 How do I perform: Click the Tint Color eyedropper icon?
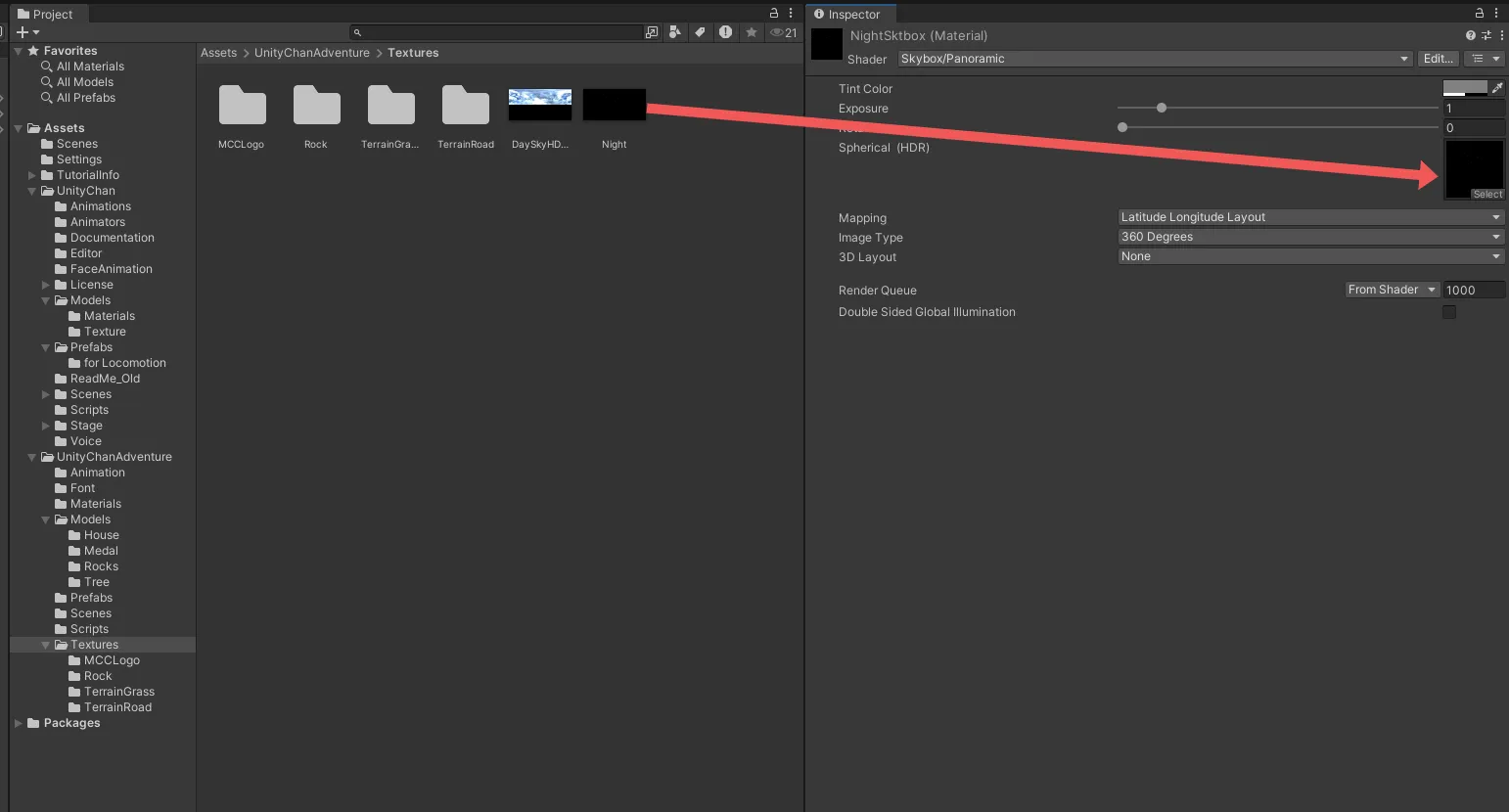point(1496,88)
